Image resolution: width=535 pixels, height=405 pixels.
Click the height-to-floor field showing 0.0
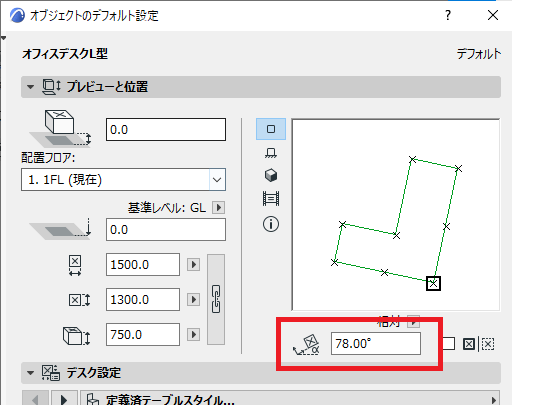166,130
